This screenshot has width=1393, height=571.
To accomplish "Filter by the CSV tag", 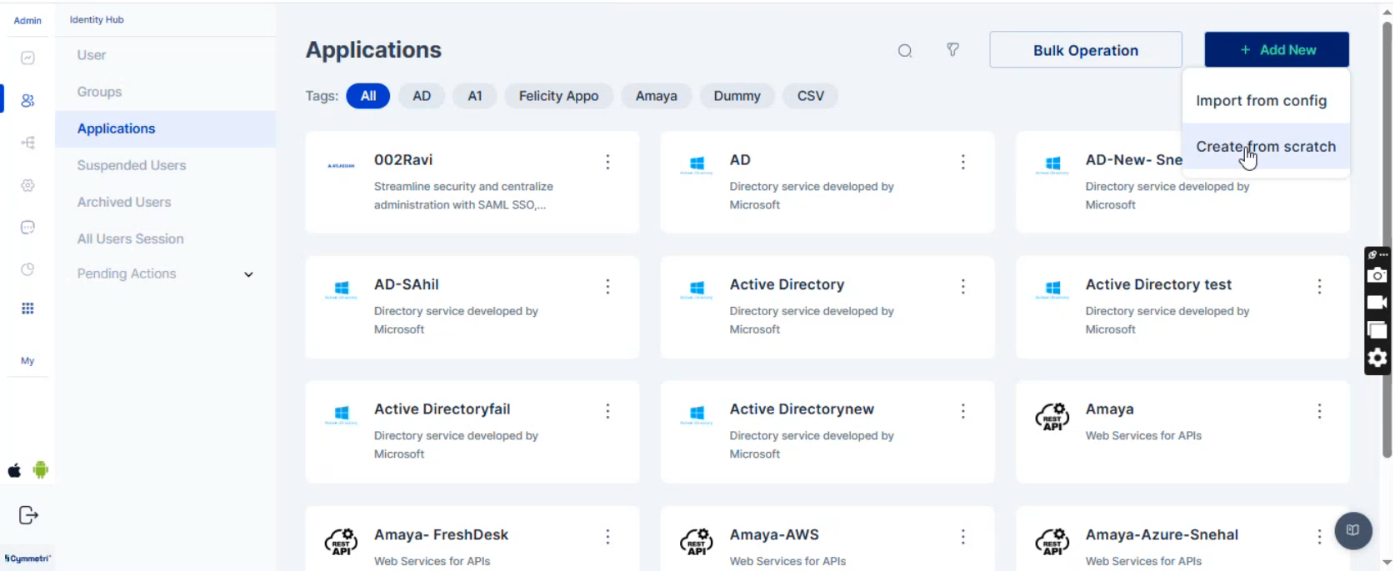I will click(811, 96).
